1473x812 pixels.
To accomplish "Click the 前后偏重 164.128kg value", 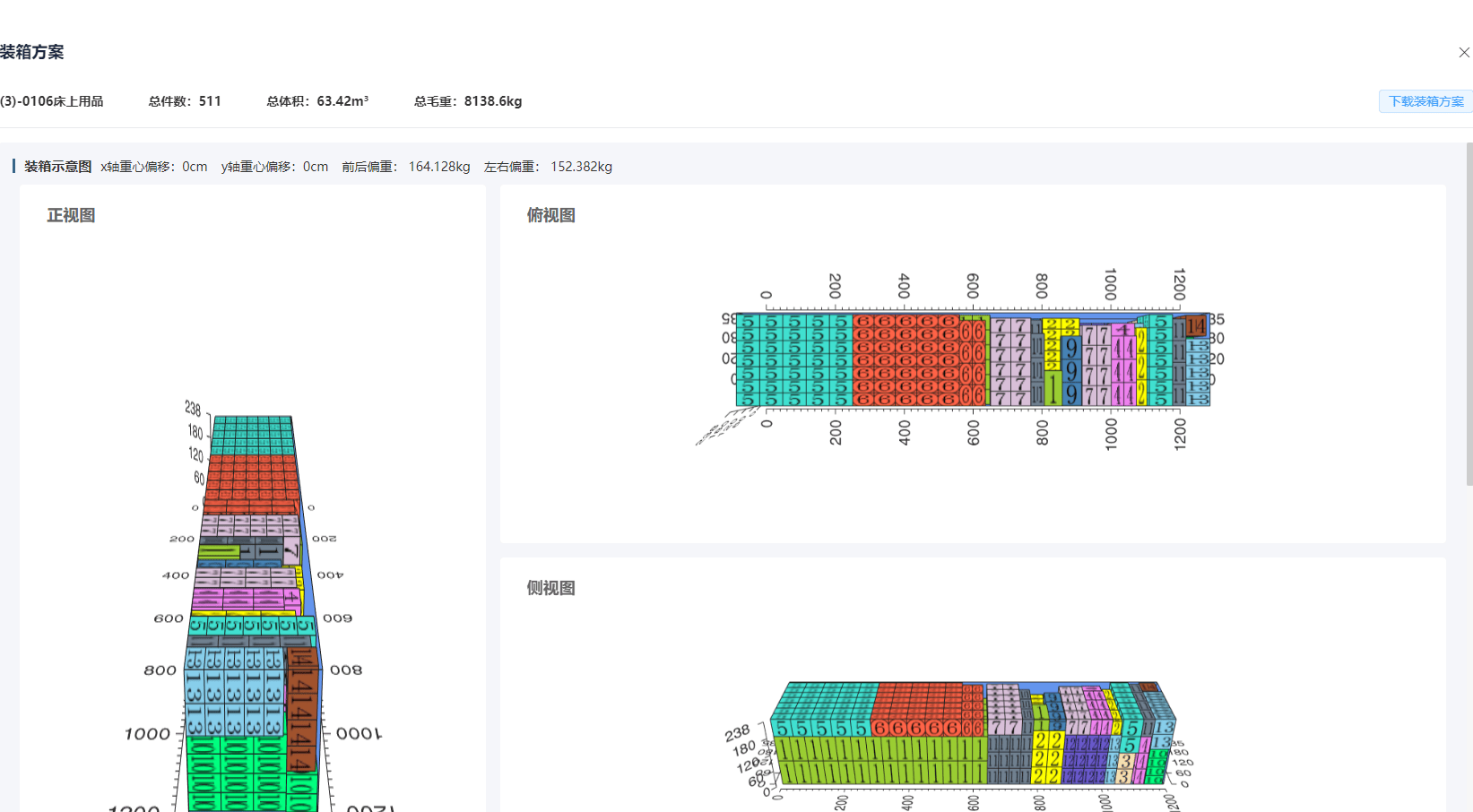I will tap(405, 167).
